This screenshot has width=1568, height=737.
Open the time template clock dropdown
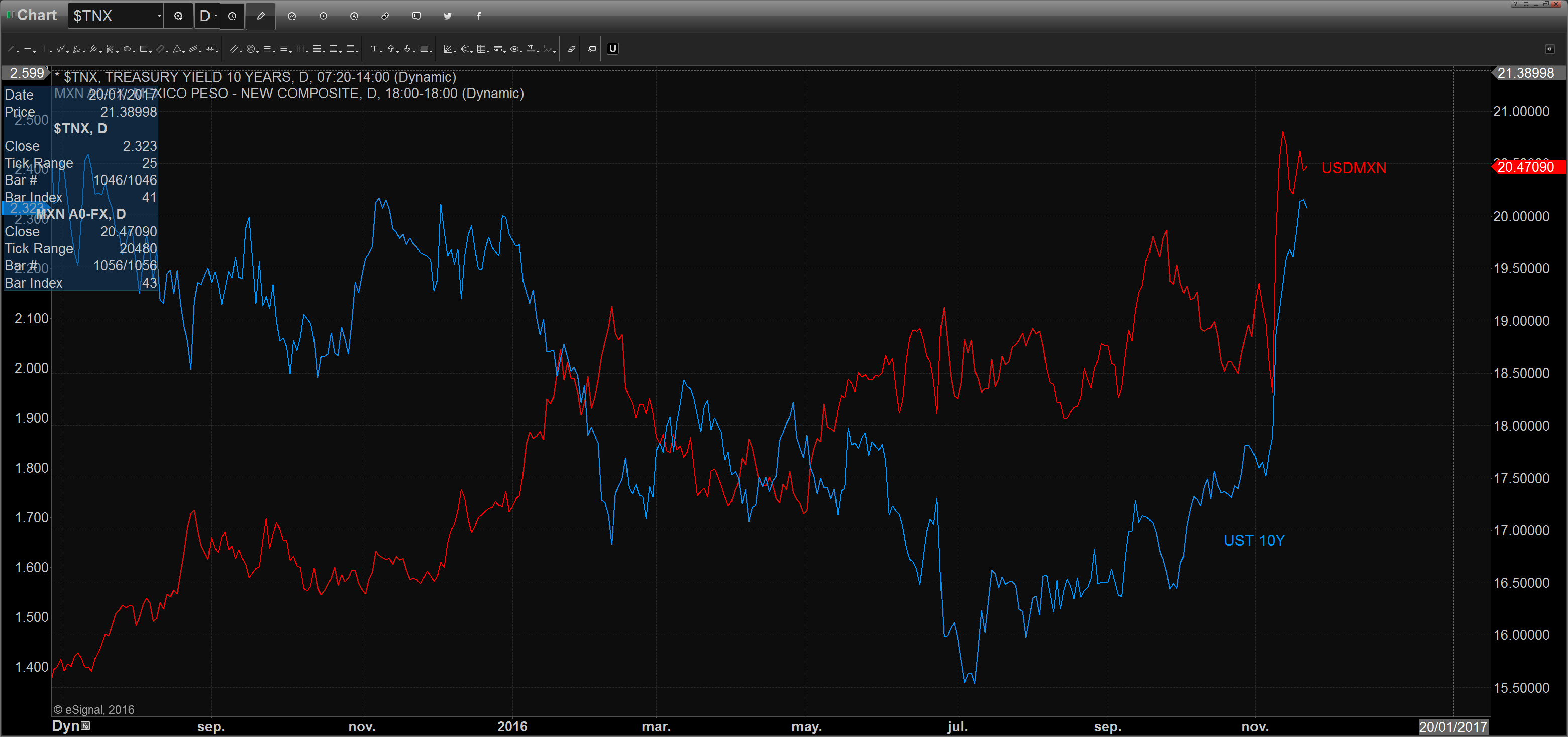[232, 16]
